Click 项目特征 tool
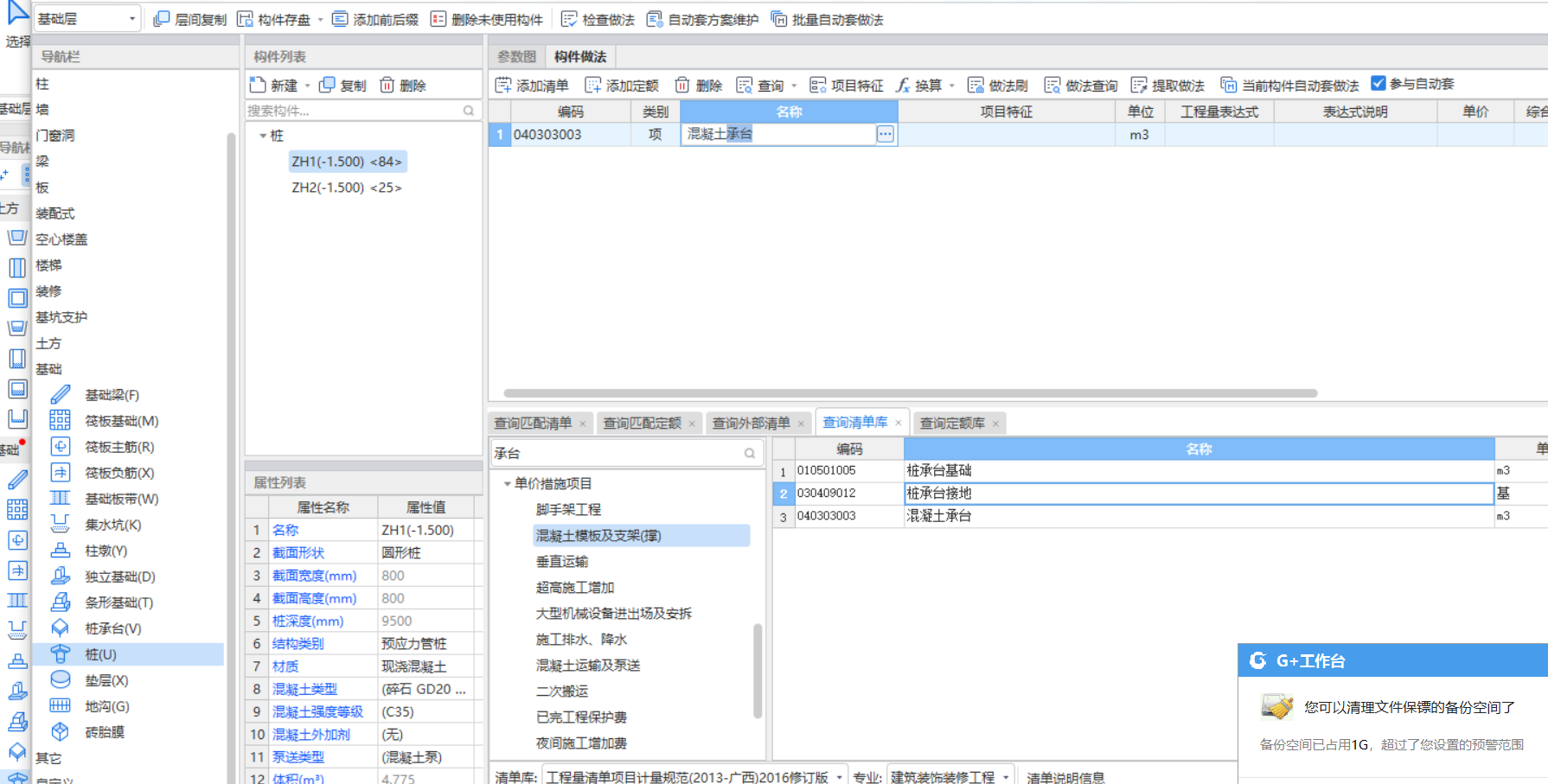 (x=847, y=85)
